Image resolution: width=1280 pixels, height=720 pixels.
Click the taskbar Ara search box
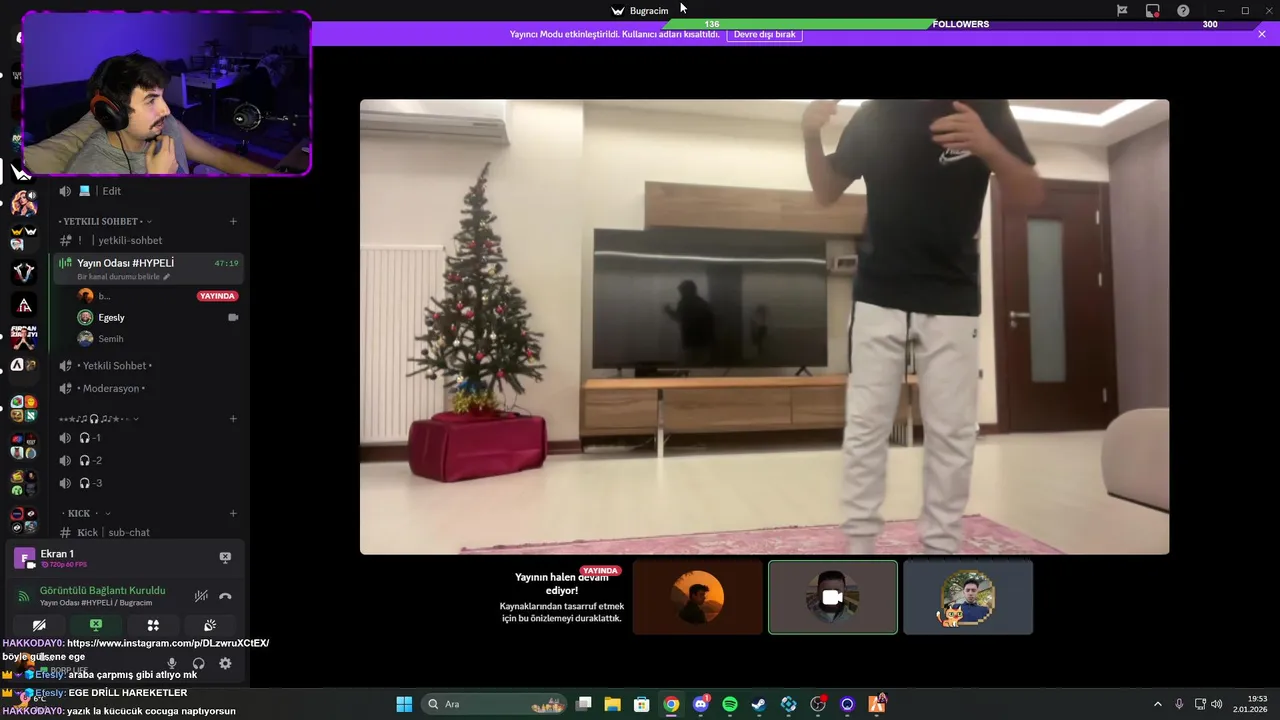tap(495, 704)
